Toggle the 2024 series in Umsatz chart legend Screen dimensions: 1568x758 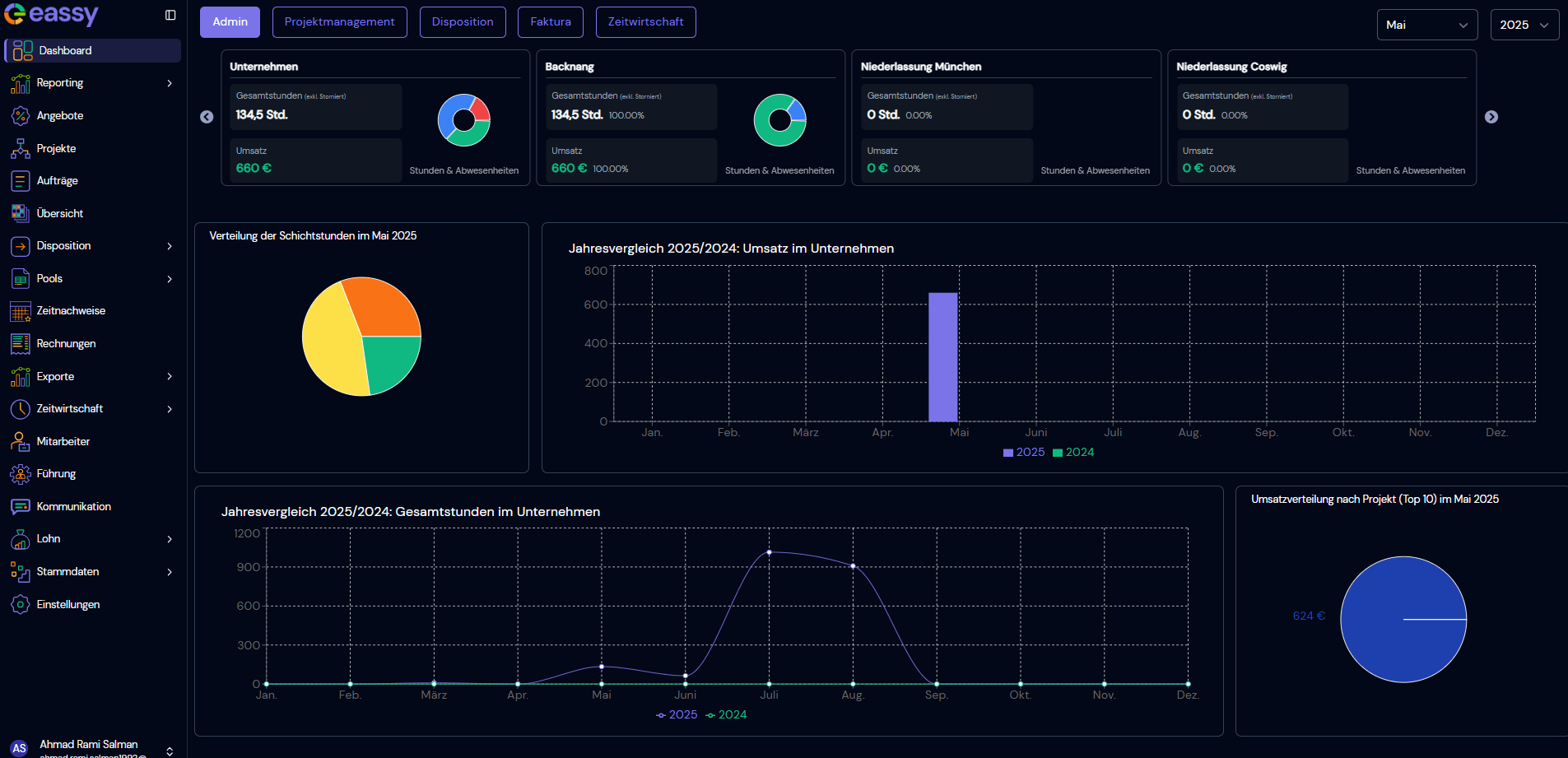1073,453
